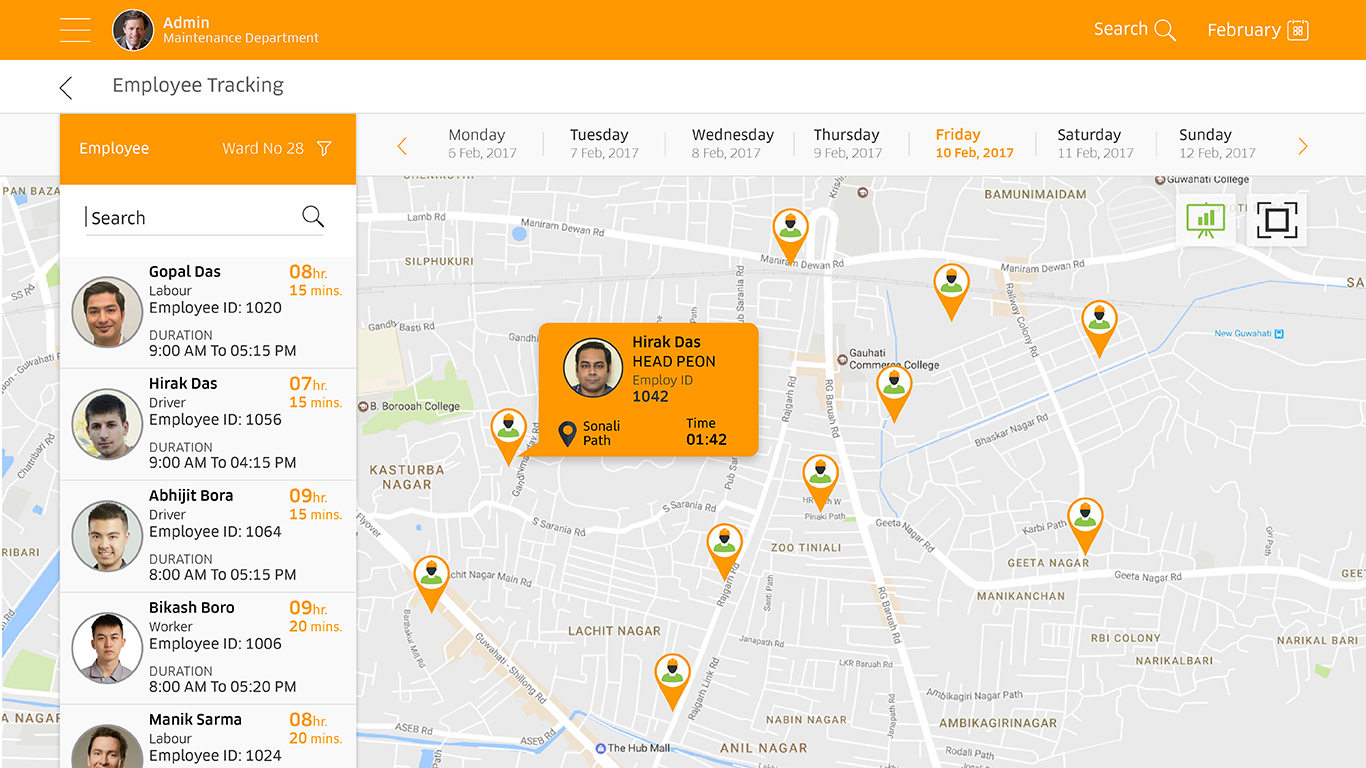Go back using the back arrow
This screenshot has width=1366, height=768.
pyautogui.click(x=66, y=88)
